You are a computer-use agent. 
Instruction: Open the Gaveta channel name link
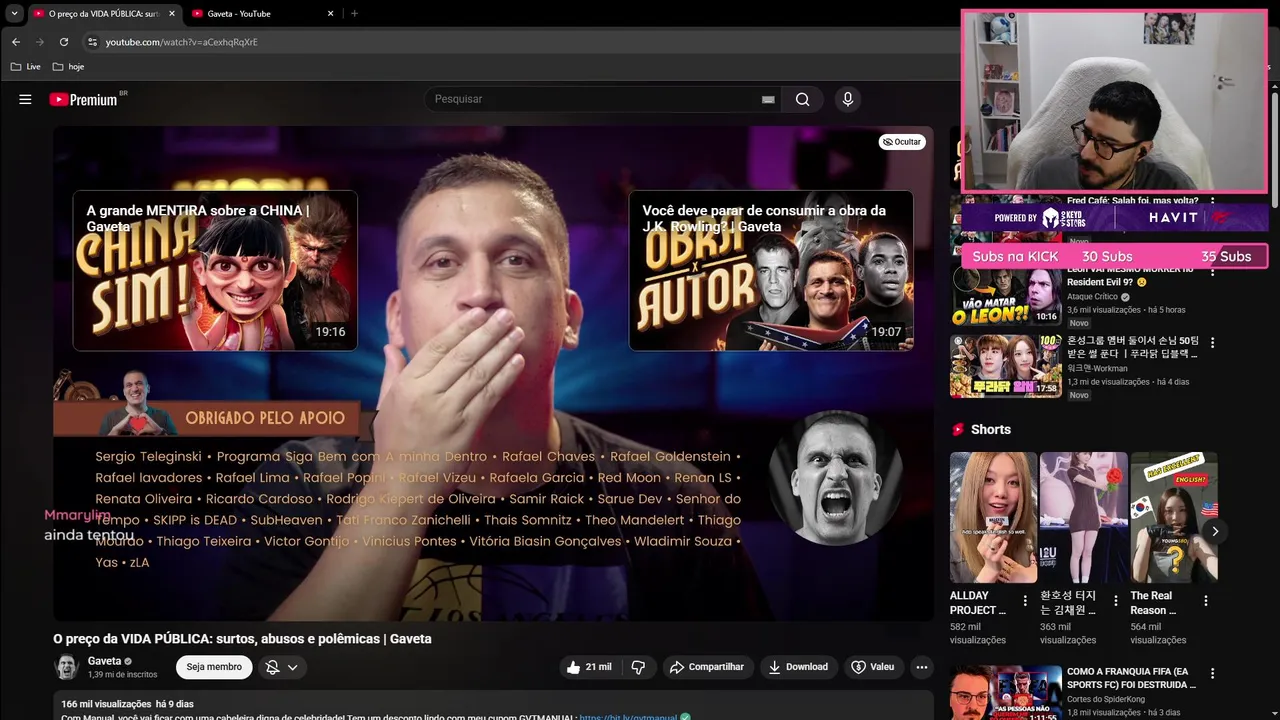(104, 661)
